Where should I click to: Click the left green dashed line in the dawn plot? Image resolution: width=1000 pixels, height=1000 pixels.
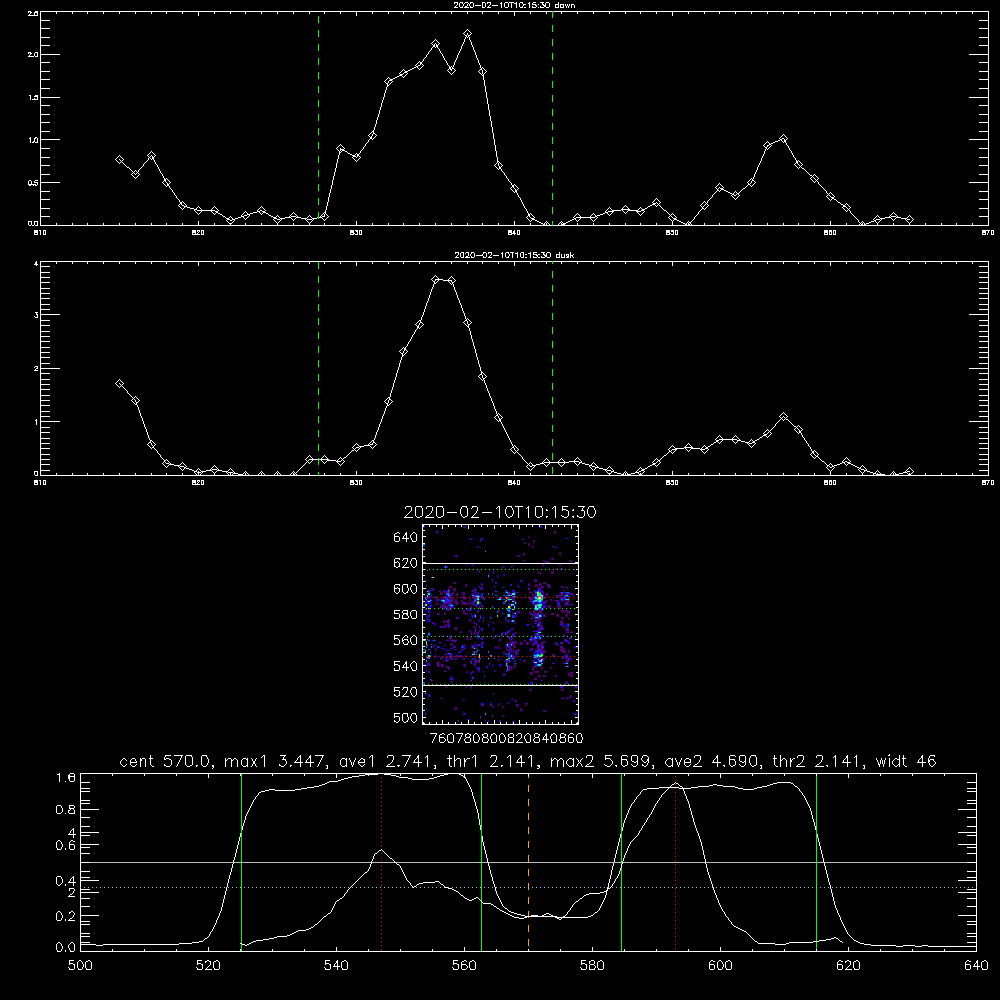318,118
